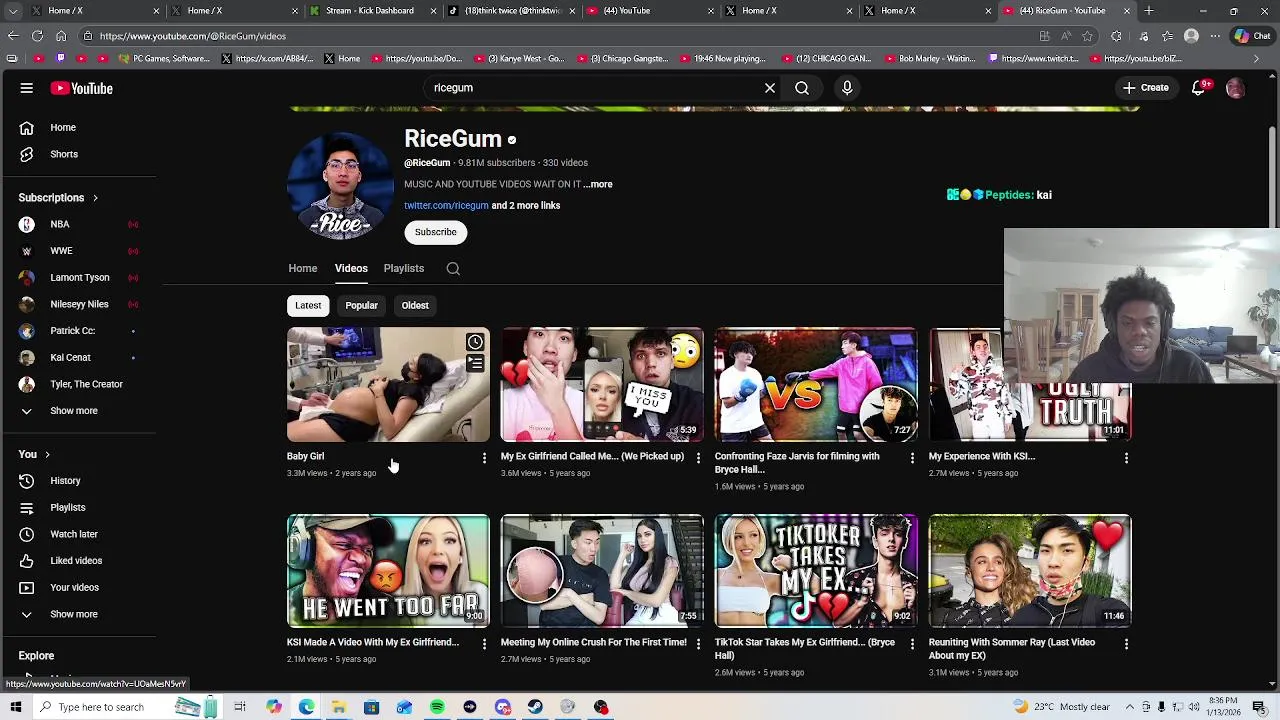Switch to the Stream - Kick Dashboard tab

coord(370,11)
